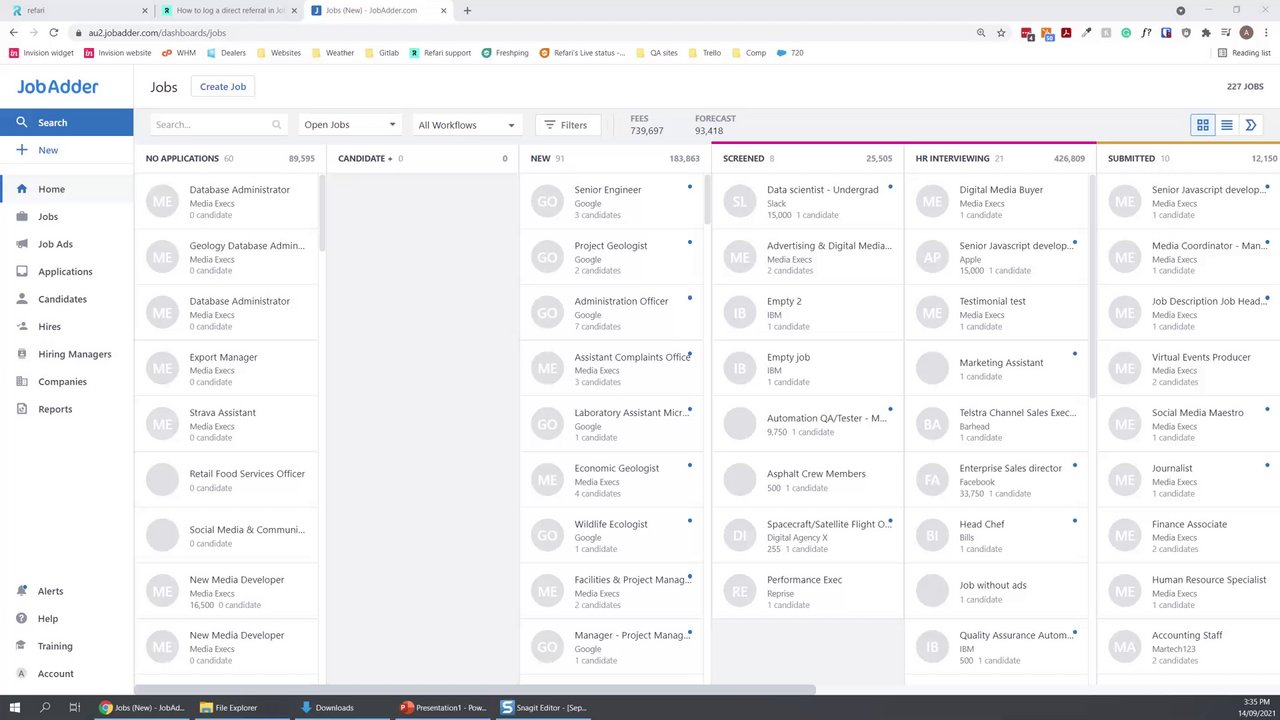Open a new browser tab
Screen dimensions: 1280x720
467,10
